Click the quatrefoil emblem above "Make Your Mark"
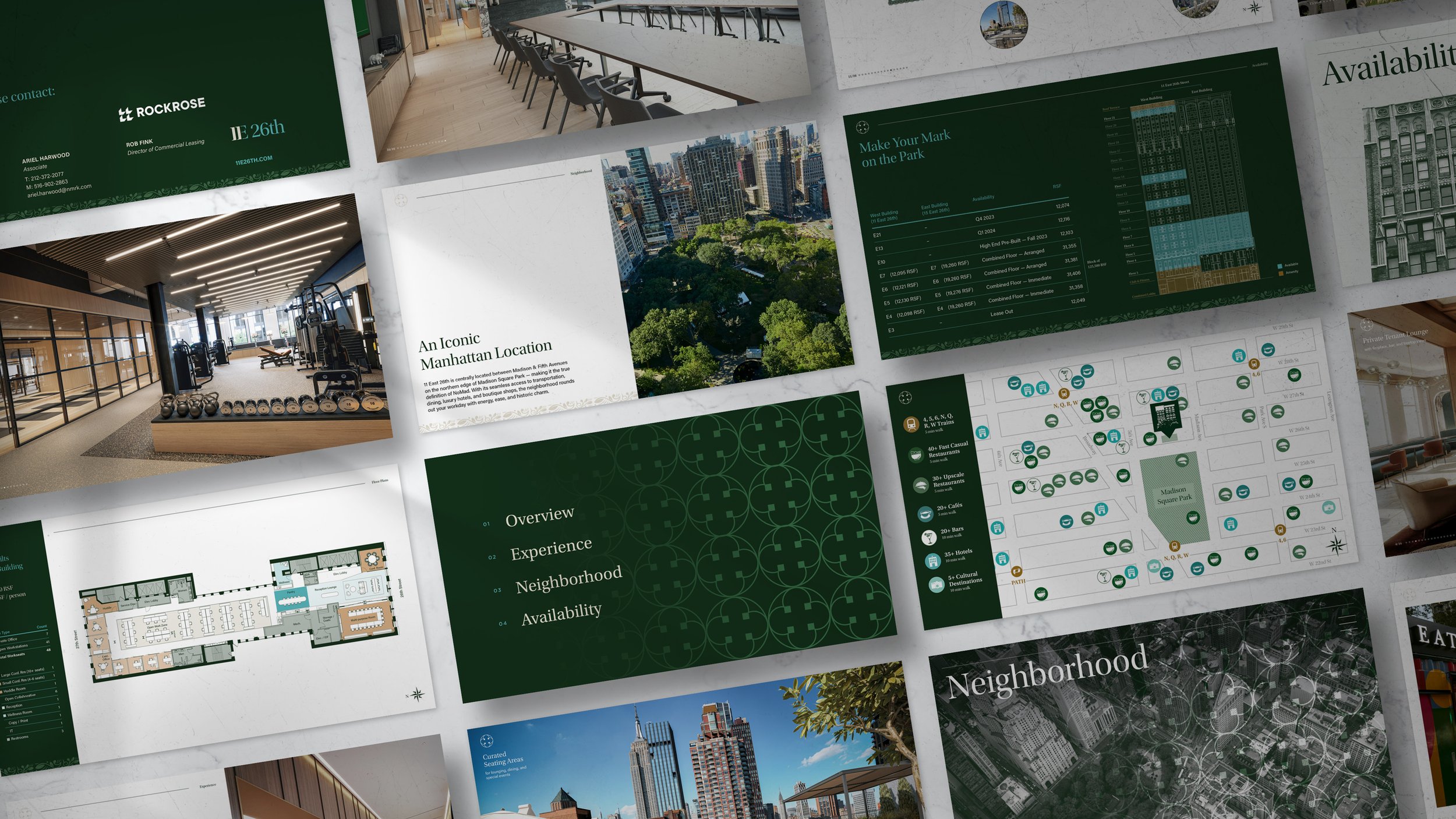This screenshot has height=819, width=1456. tap(862, 127)
